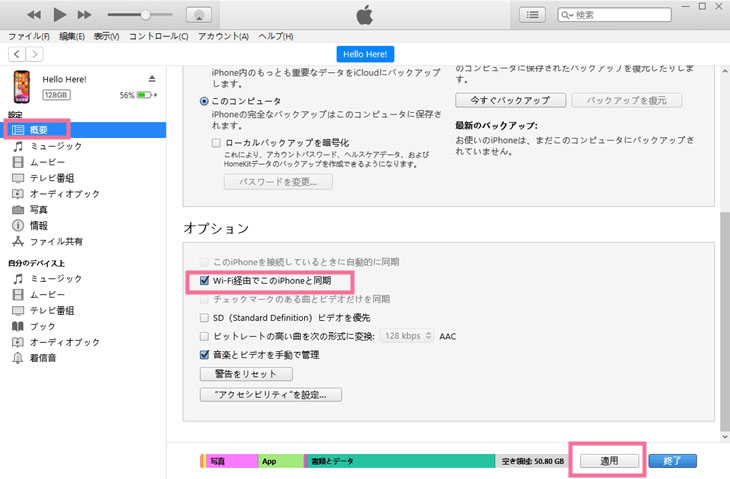730x479 pixels.
Task: Open the ヘルプ(H) menu
Action: tap(276, 36)
